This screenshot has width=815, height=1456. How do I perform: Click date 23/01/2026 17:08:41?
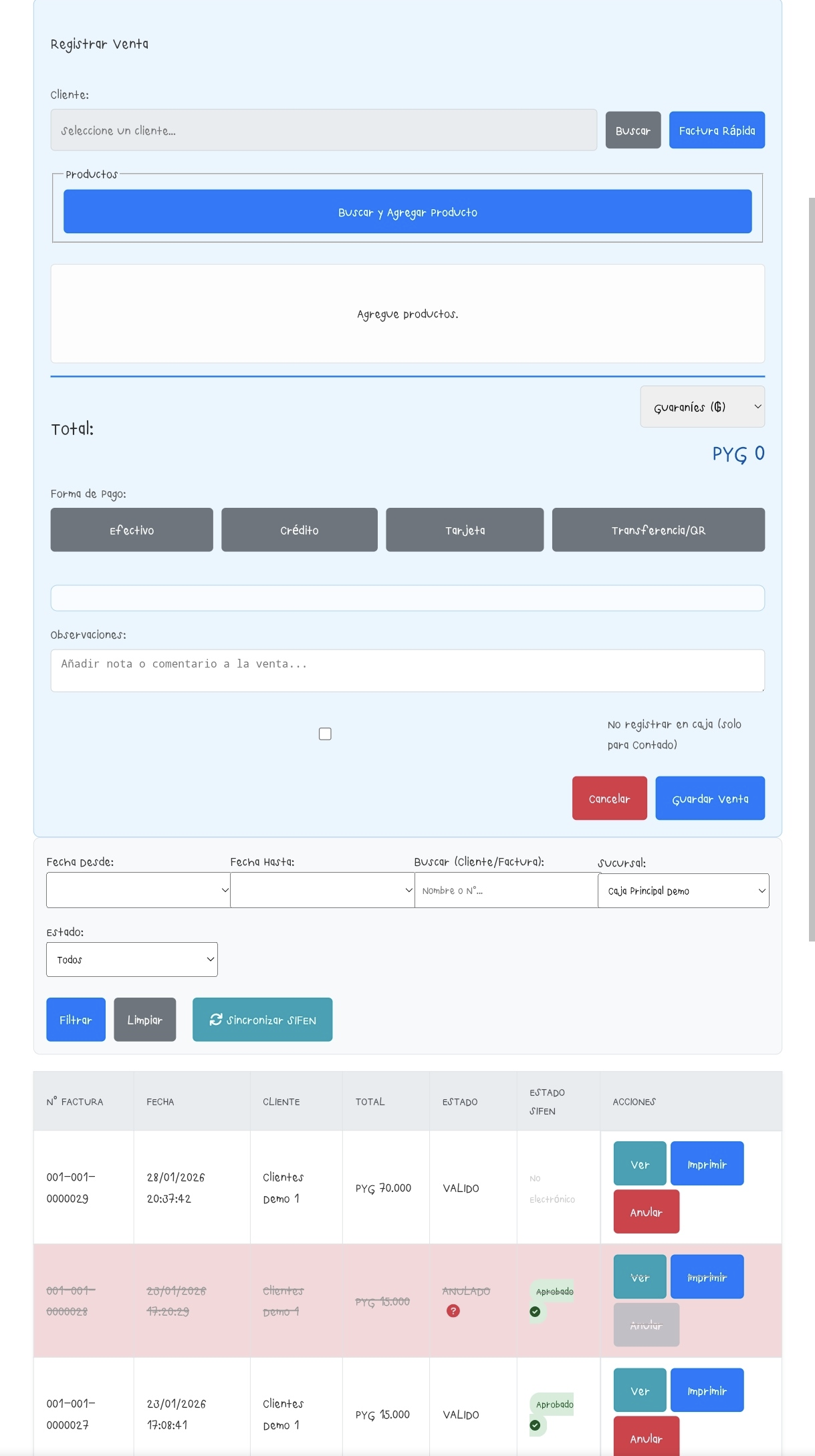(176, 1415)
